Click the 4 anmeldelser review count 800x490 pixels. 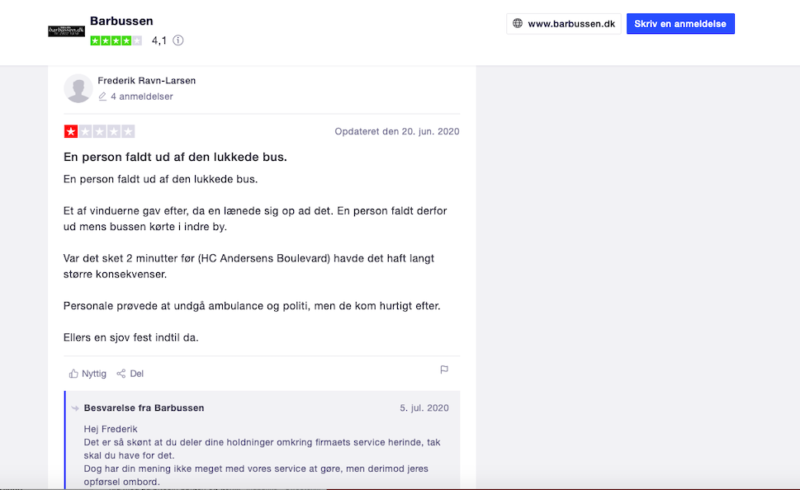pos(142,96)
